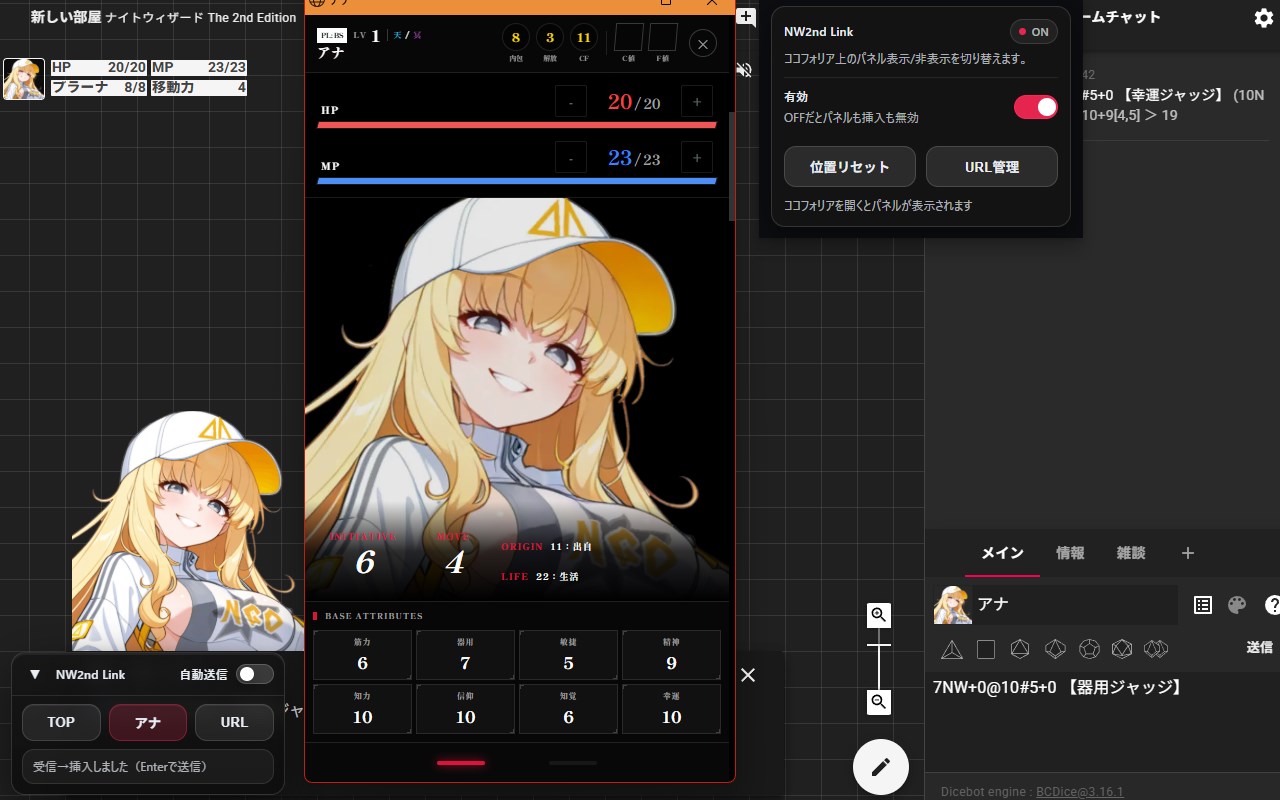Viewport: 1280px width, 800px height.
Task: Click the 筋力 6 attribute cell
Action: pyautogui.click(x=362, y=655)
